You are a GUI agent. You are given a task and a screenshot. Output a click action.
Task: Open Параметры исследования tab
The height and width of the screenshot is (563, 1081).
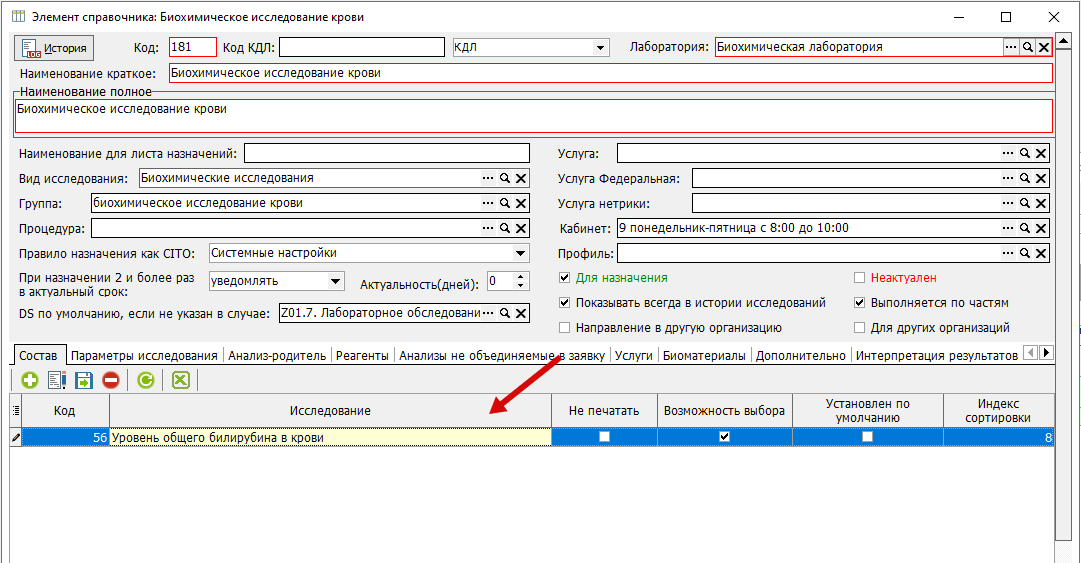coord(144,356)
